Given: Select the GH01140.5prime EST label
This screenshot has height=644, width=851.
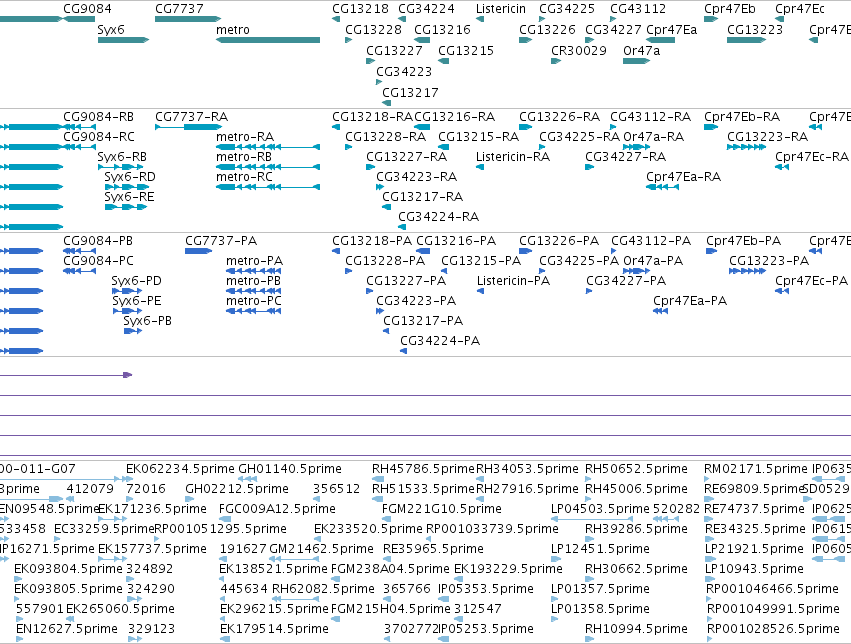Looking at the screenshot, I should click(290, 469).
